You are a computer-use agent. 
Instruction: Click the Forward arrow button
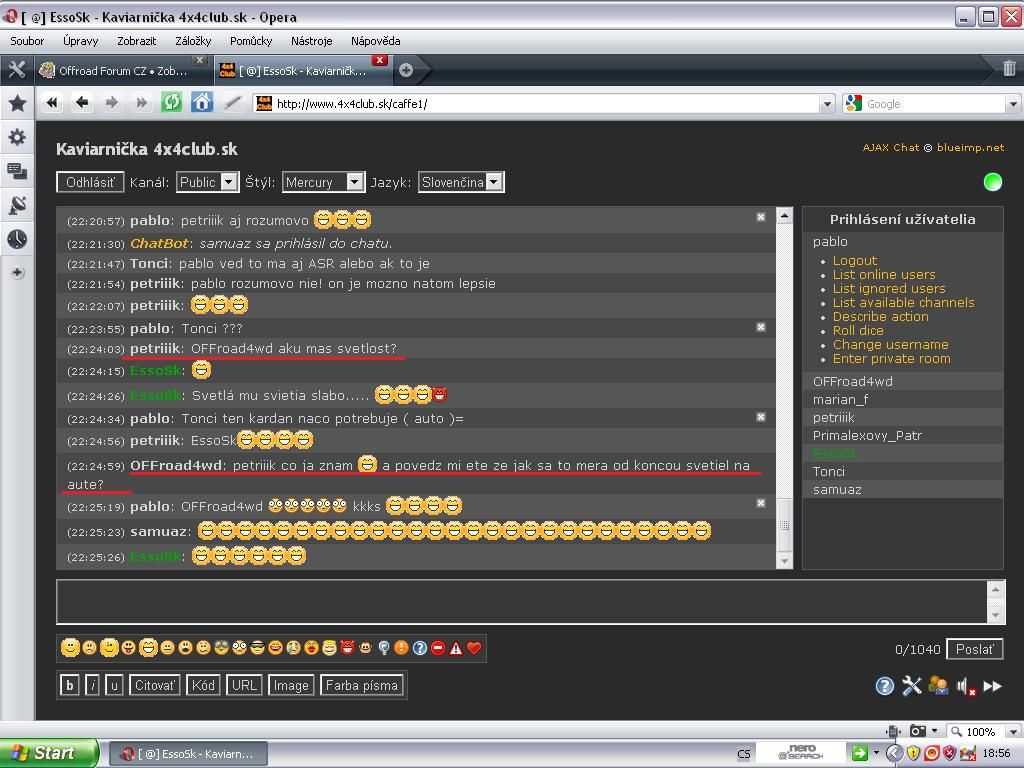112,103
